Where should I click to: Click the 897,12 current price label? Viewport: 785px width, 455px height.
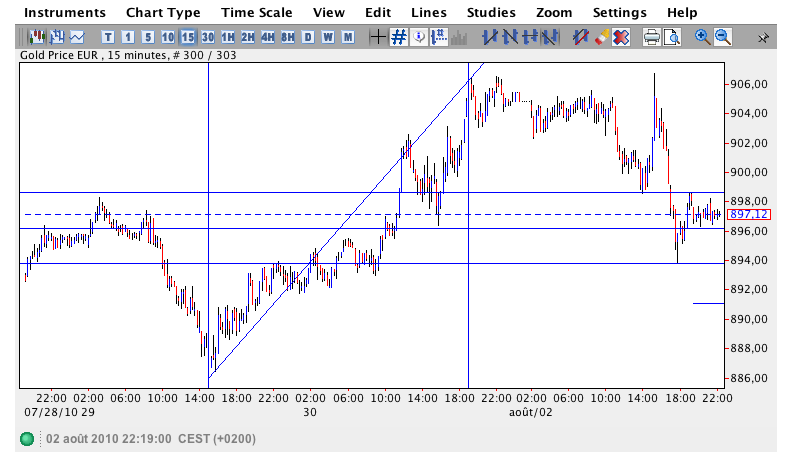[x=749, y=214]
